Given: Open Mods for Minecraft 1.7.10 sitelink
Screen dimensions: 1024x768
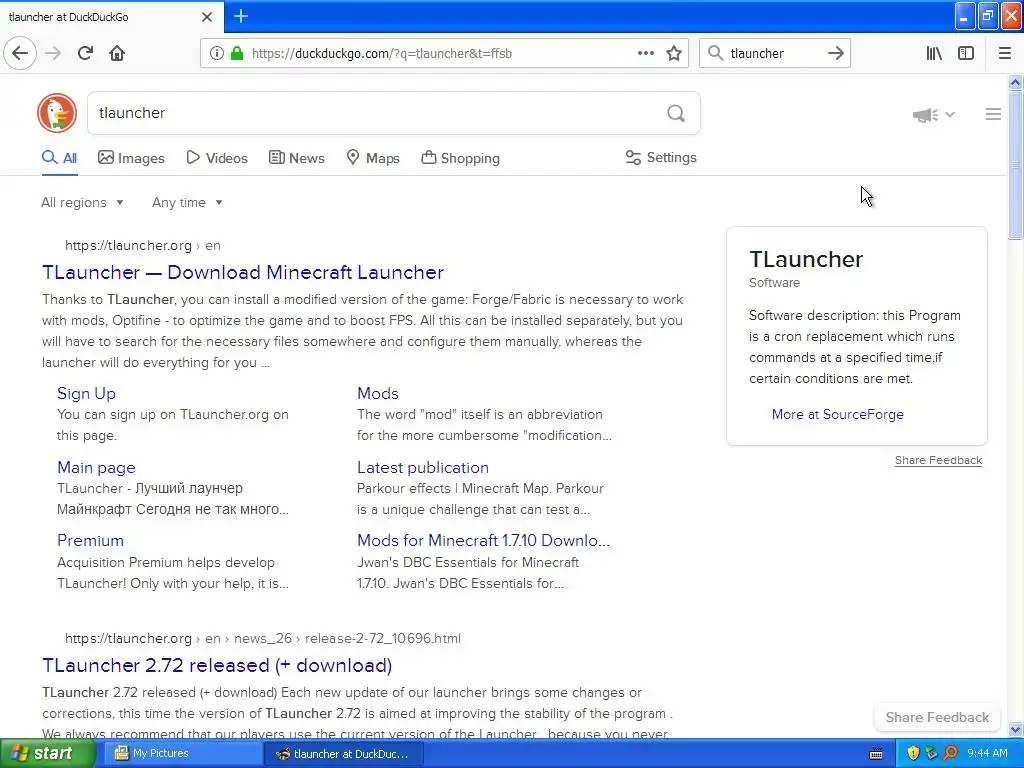Looking at the screenshot, I should coord(483,541).
